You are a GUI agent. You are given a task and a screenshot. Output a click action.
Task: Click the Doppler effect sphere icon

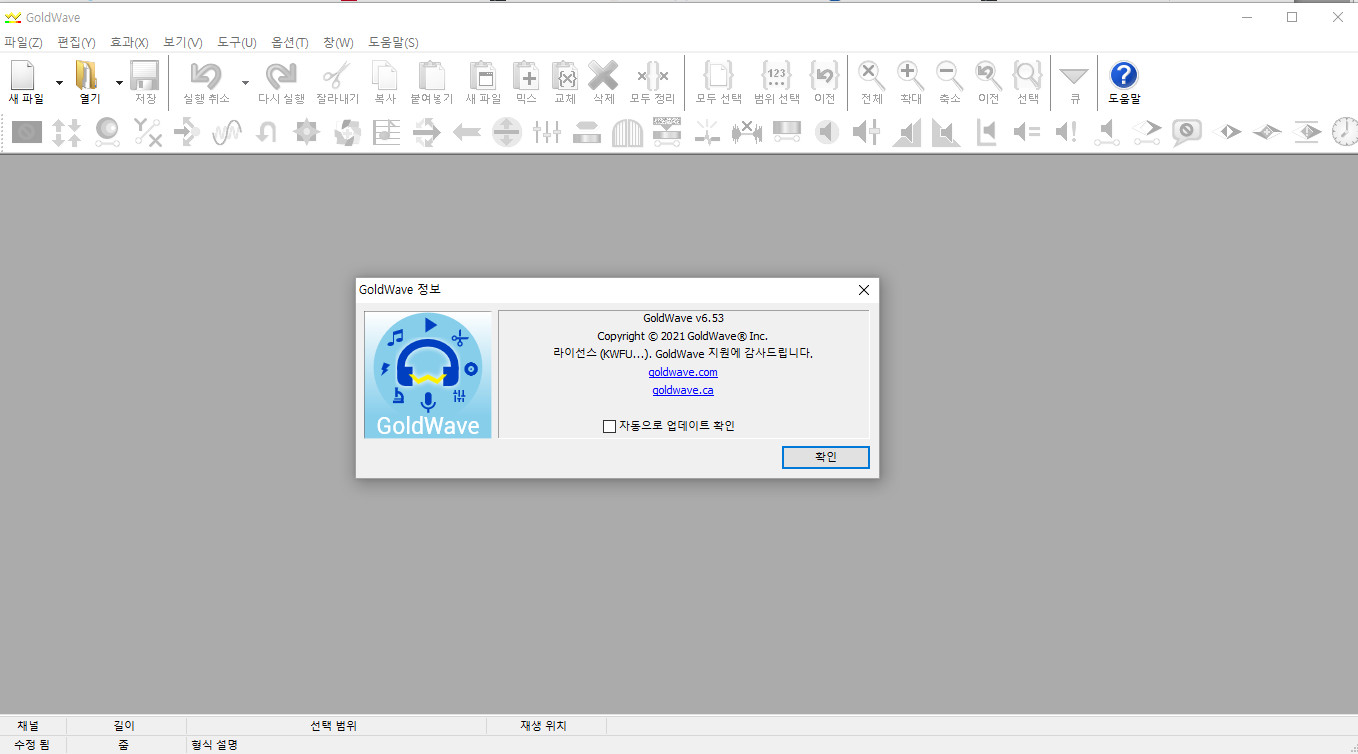pos(107,131)
